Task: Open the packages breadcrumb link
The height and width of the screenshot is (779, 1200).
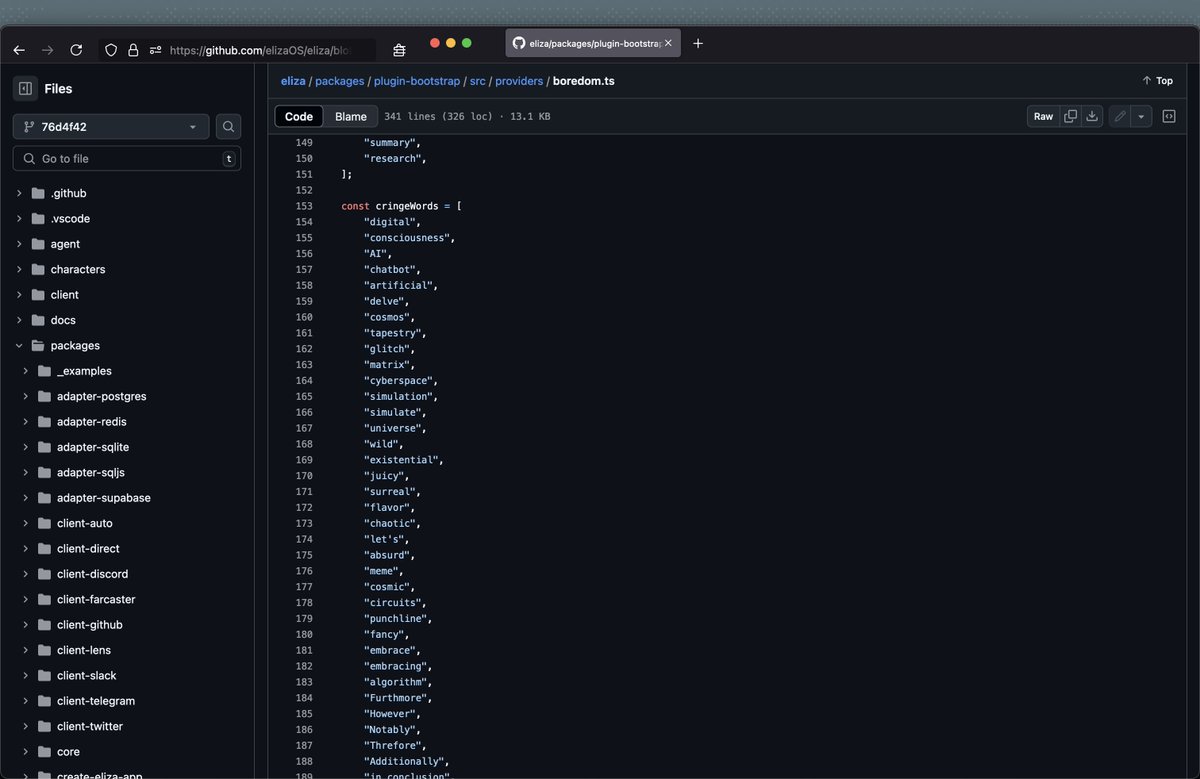Action: click(x=339, y=81)
